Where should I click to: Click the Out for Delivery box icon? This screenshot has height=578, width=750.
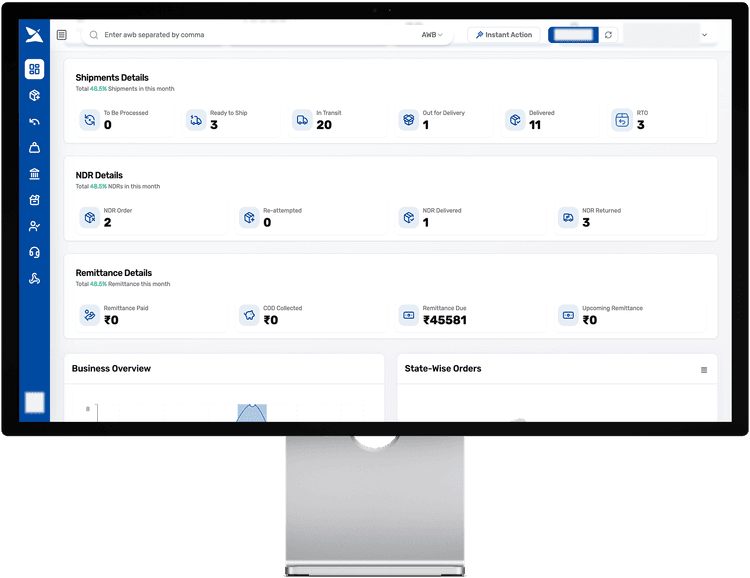pos(408,120)
